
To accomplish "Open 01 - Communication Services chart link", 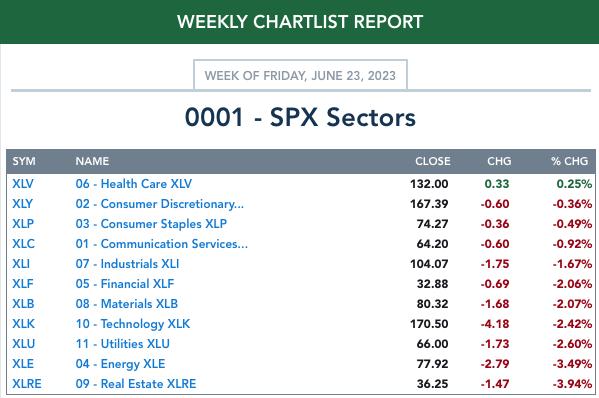I will 162,244.
